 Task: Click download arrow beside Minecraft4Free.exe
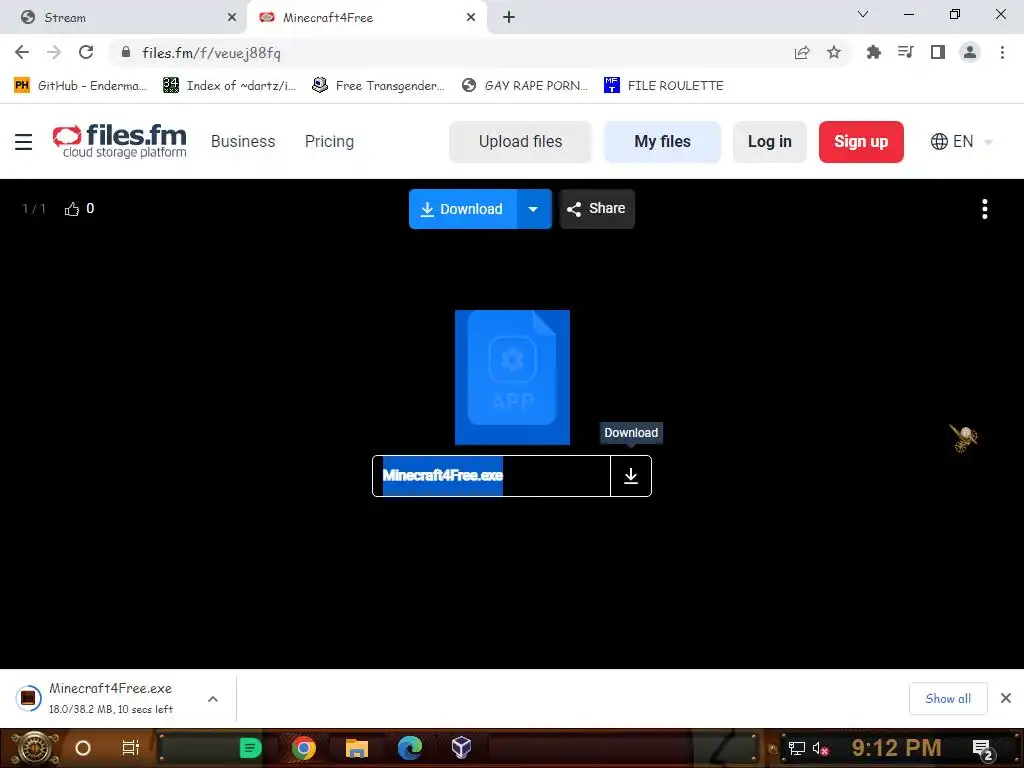click(x=631, y=476)
